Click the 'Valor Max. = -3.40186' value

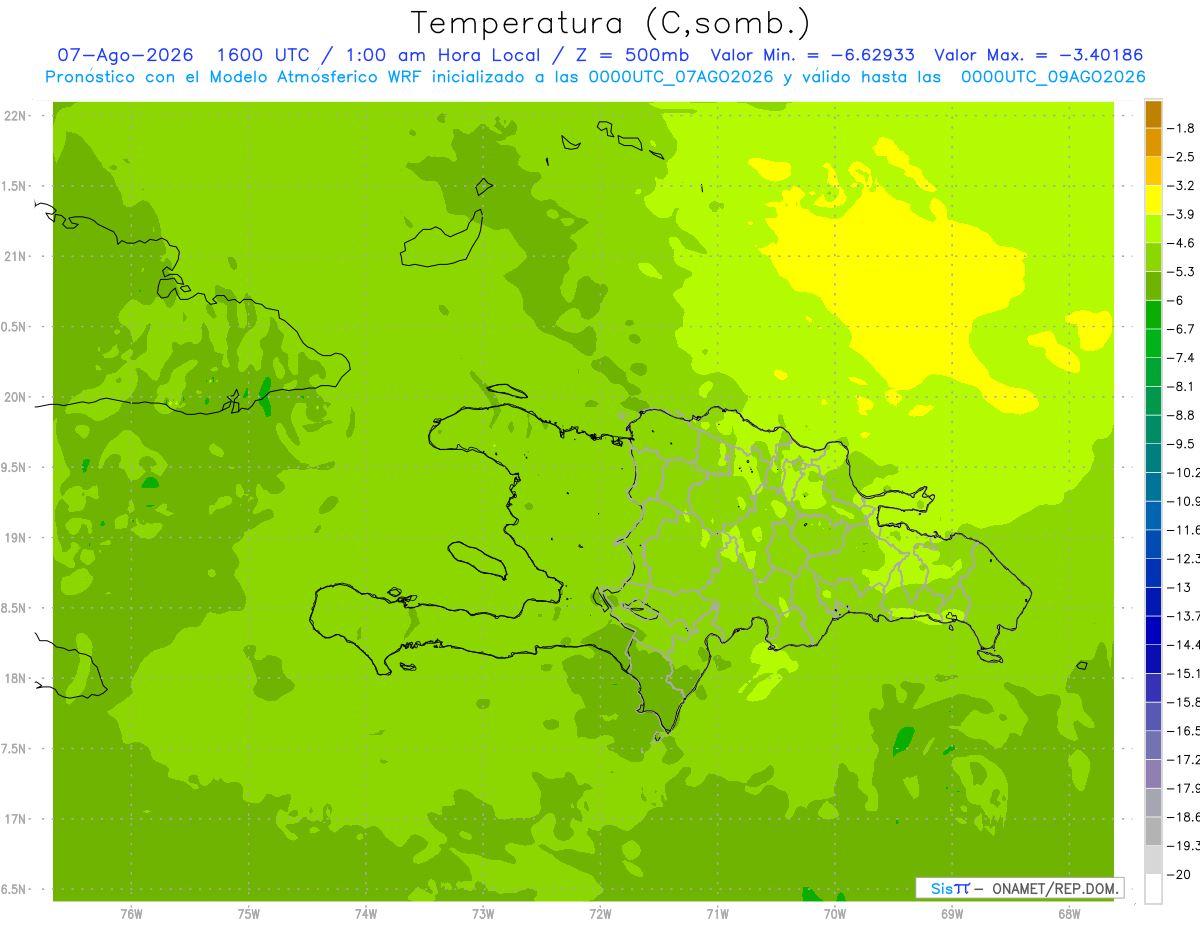[x=1038, y=55]
